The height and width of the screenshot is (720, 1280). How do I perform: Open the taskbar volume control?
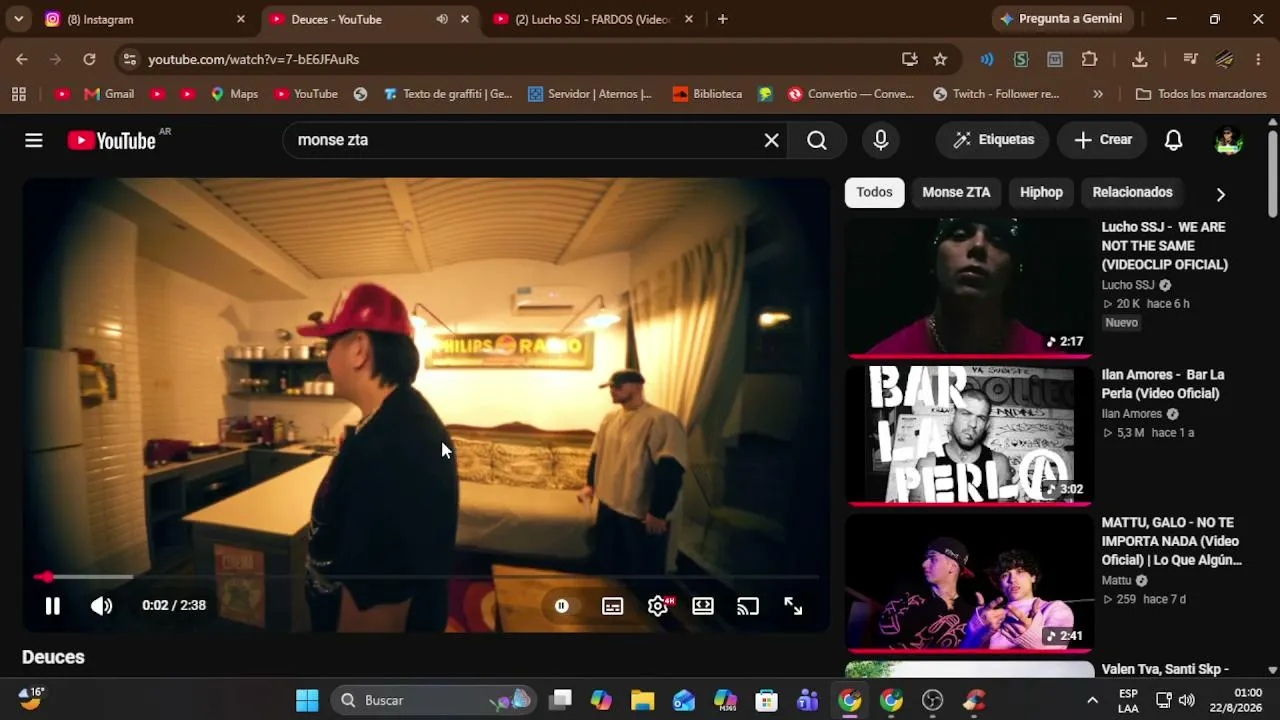(1187, 700)
